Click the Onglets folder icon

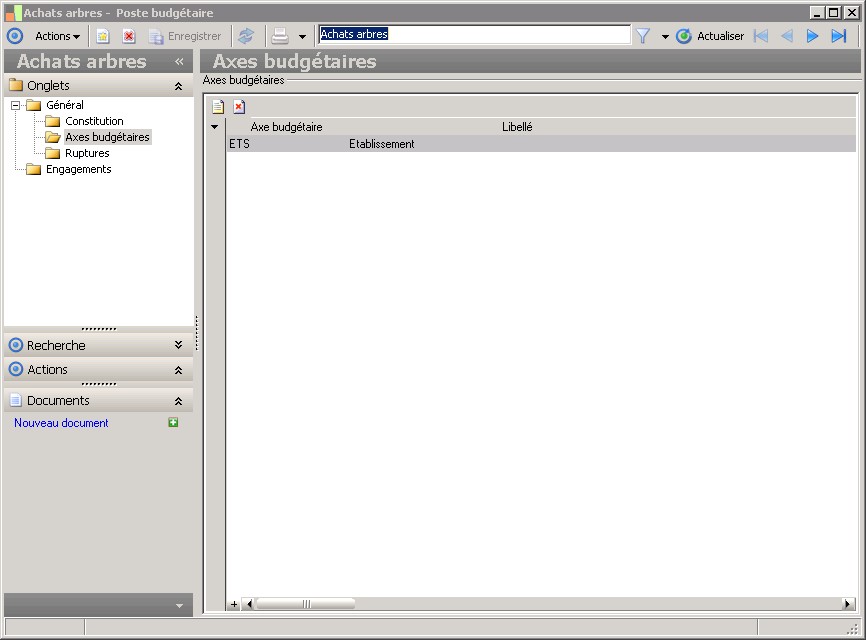point(16,85)
